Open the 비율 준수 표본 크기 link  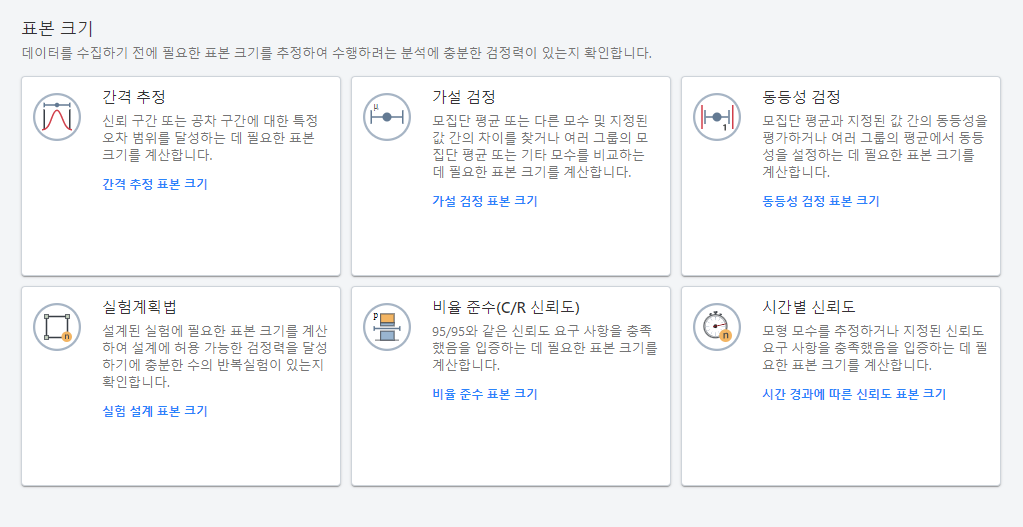pos(485,394)
